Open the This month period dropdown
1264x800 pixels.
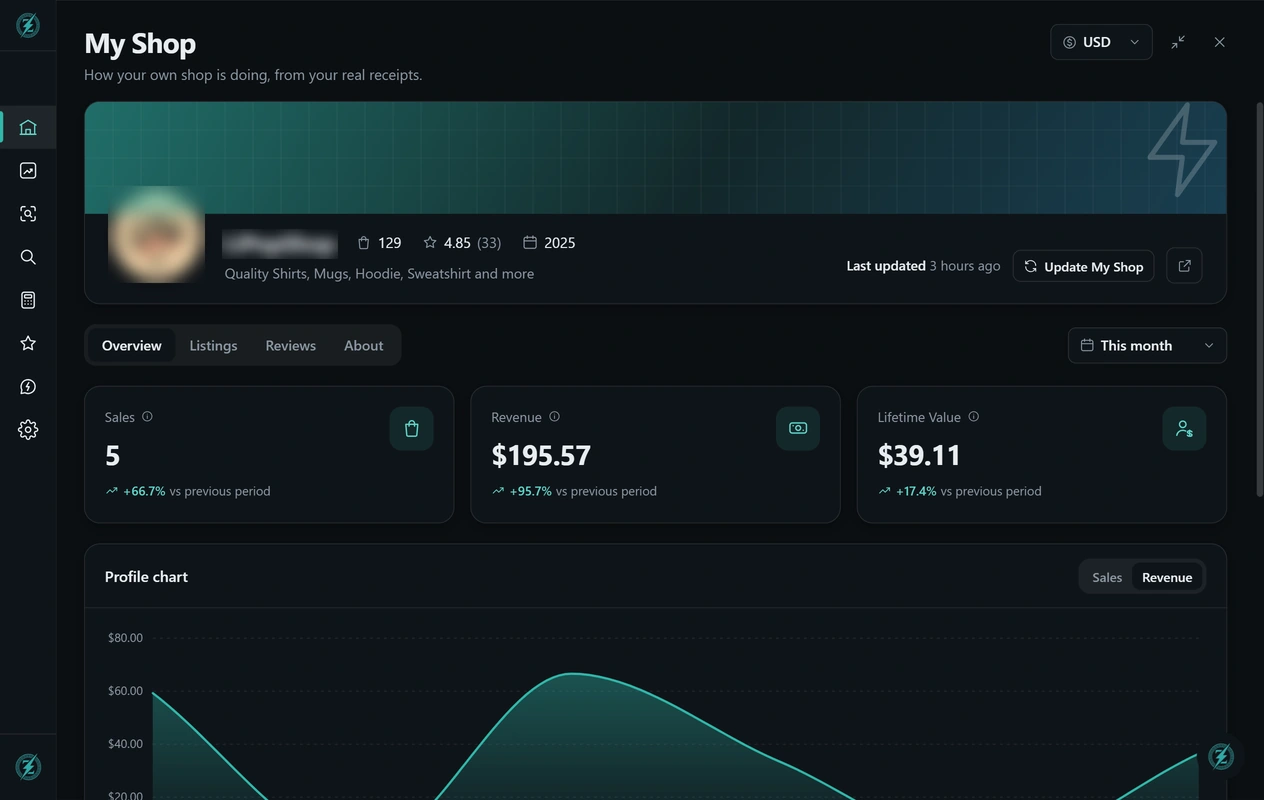[1147, 345]
